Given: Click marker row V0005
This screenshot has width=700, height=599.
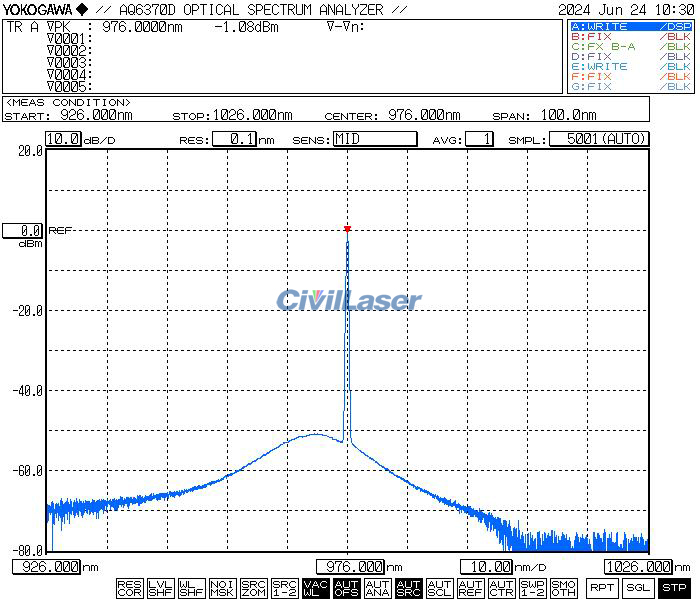Looking at the screenshot, I should pos(69,86).
